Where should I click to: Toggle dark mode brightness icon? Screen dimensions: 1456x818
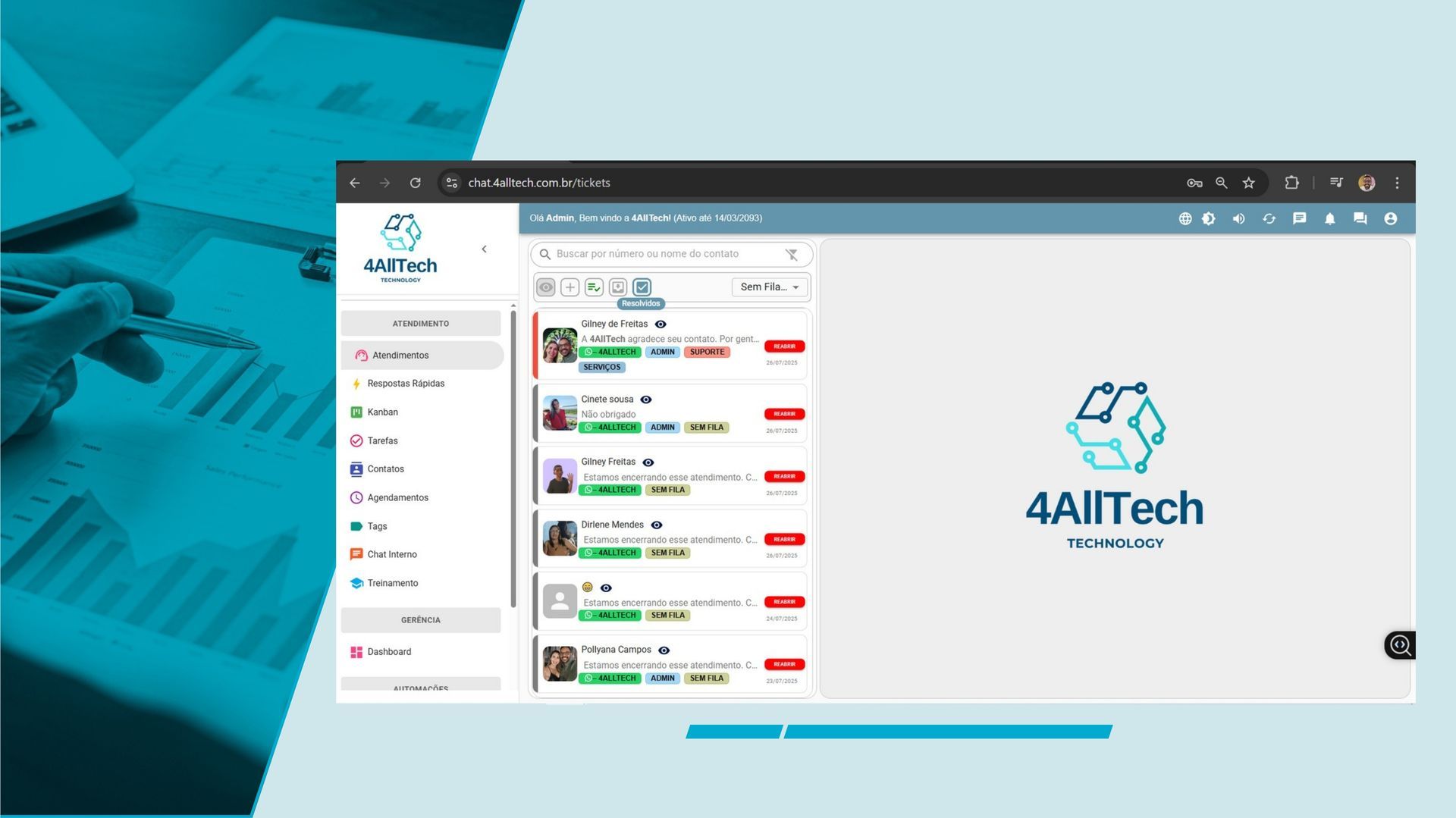click(1209, 218)
